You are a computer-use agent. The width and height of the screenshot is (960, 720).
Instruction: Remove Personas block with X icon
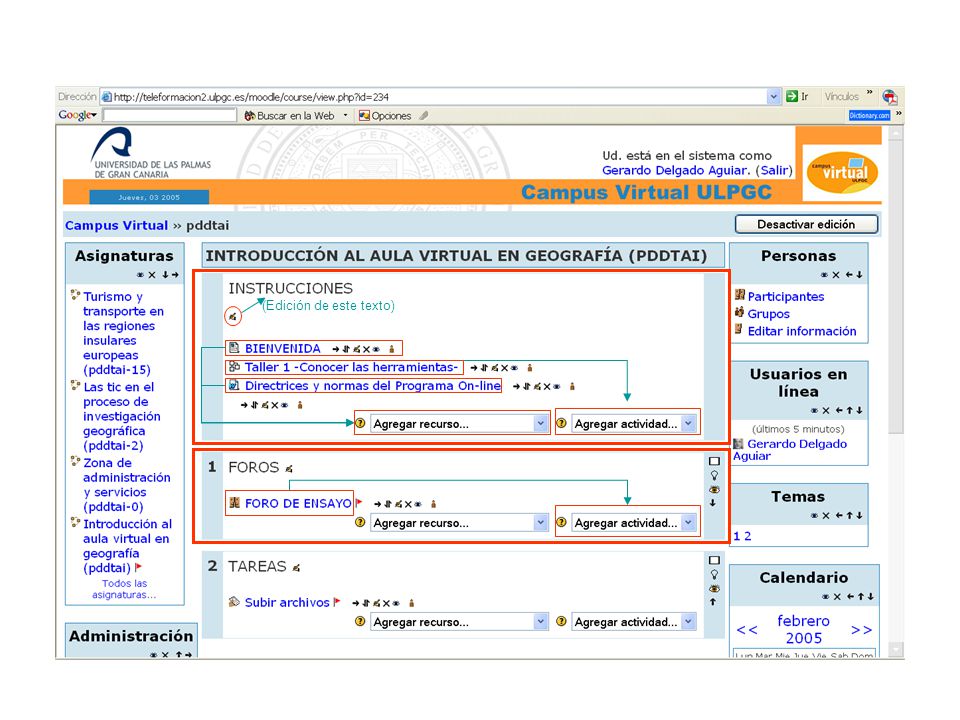pyautogui.click(x=836, y=275)
